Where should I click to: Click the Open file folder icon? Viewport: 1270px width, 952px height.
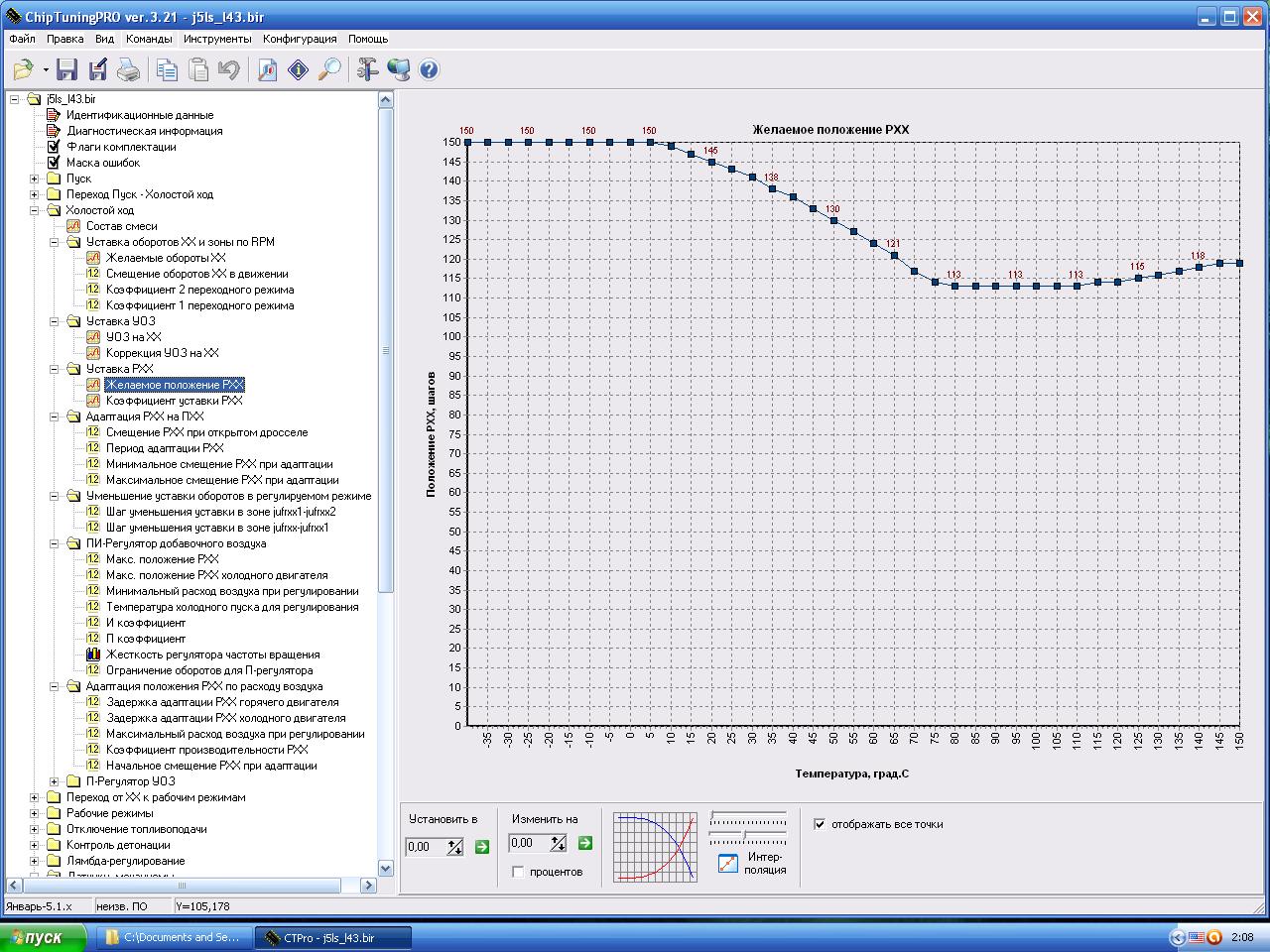pyautogui.click(x=23, y=69)
